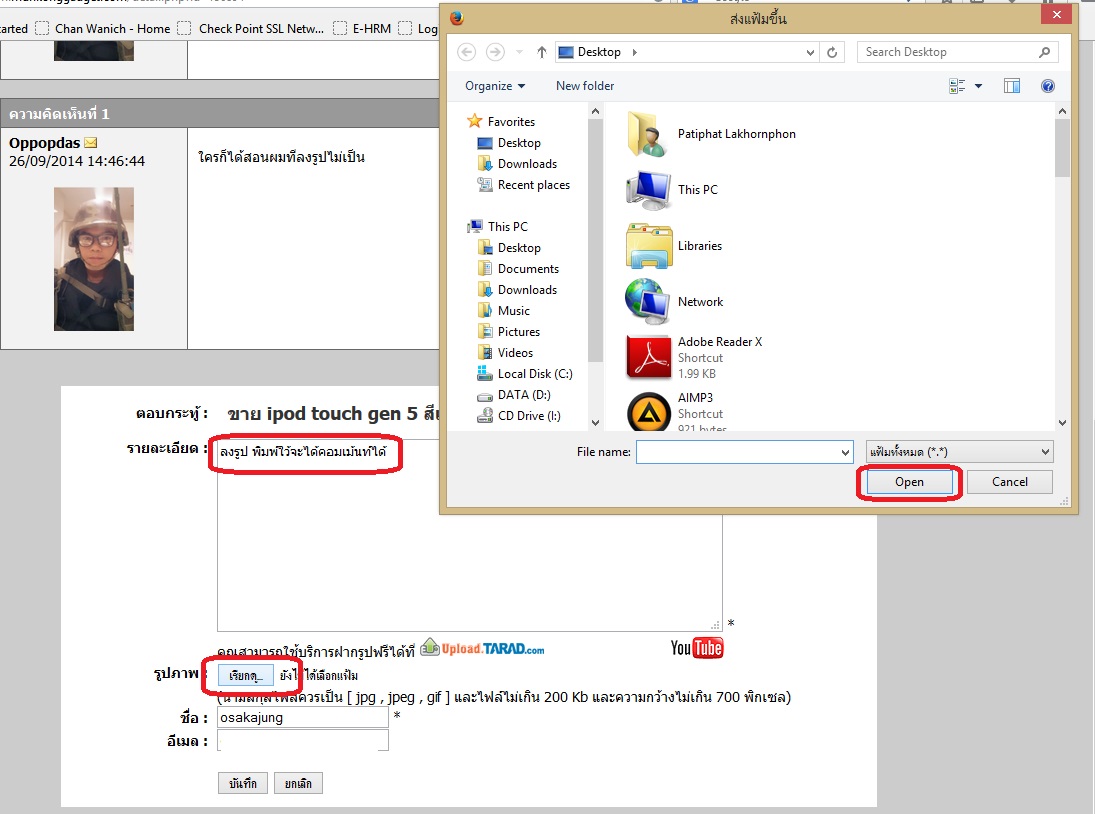Open the Organize dropdown menu
This screenshot has height=814, width=1095.
[495, 86]
